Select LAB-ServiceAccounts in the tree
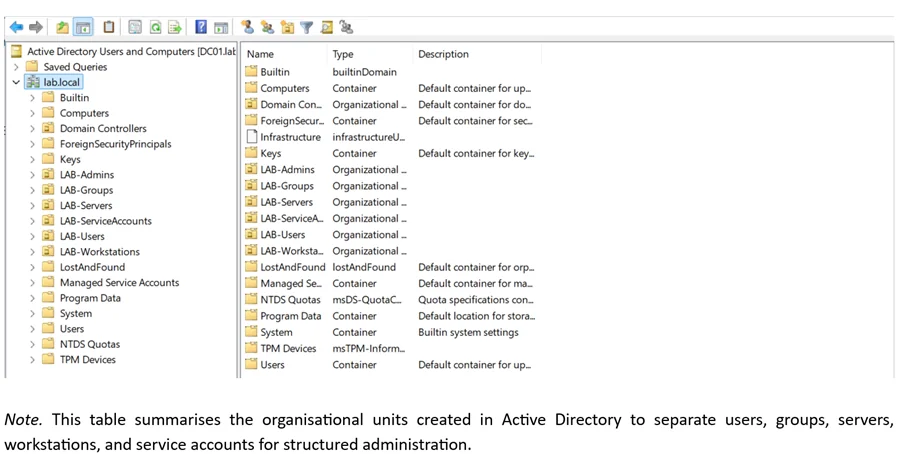Screen dimensions: 903x454 tap(105, 221)
